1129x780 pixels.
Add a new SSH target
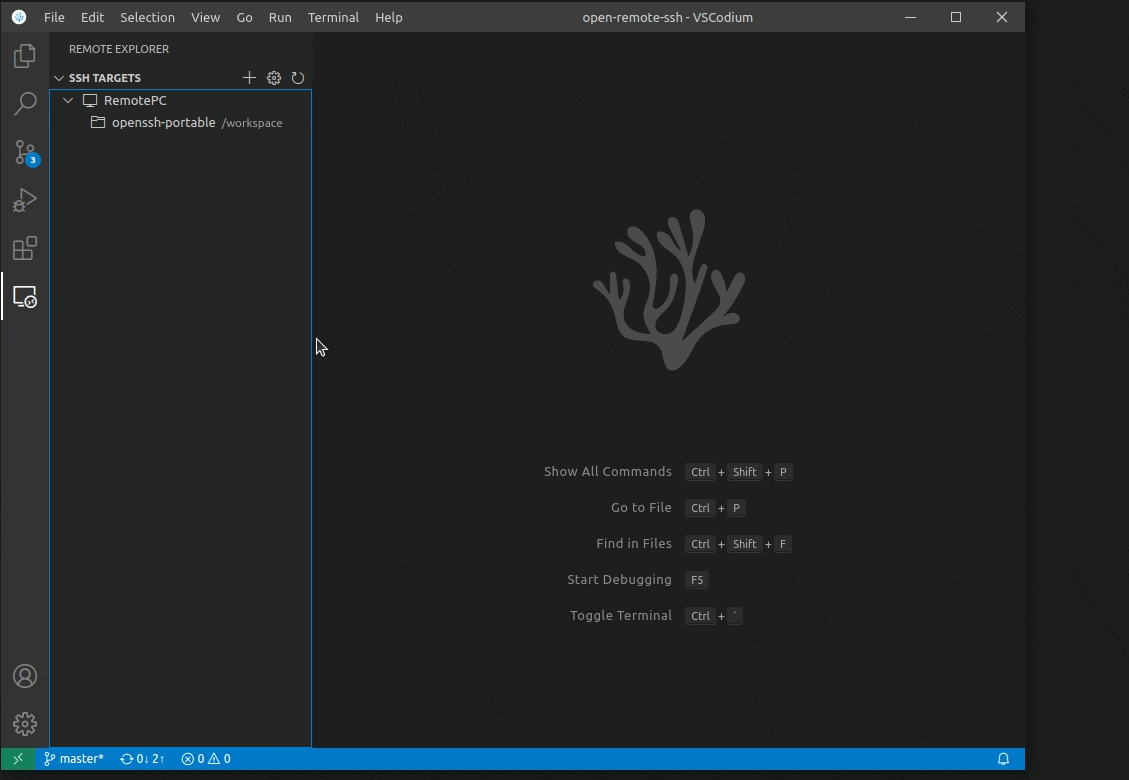250,77
